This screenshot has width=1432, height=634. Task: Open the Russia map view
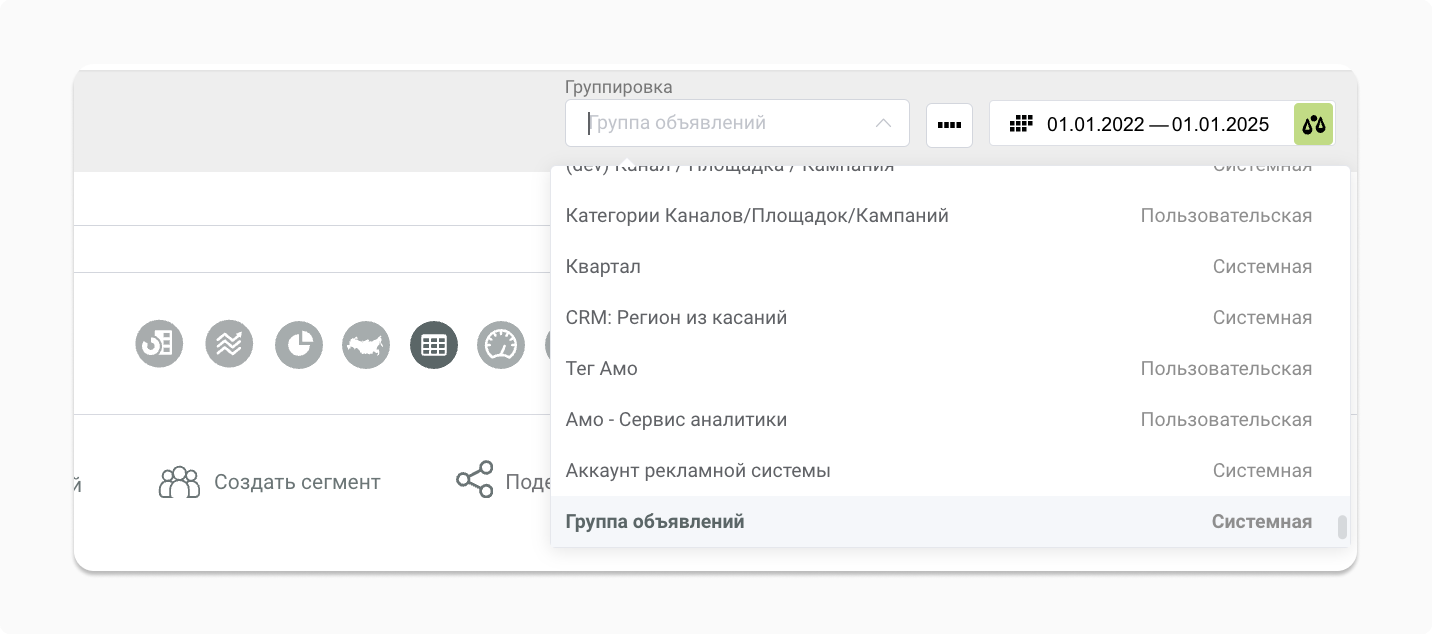pos(366,345)
